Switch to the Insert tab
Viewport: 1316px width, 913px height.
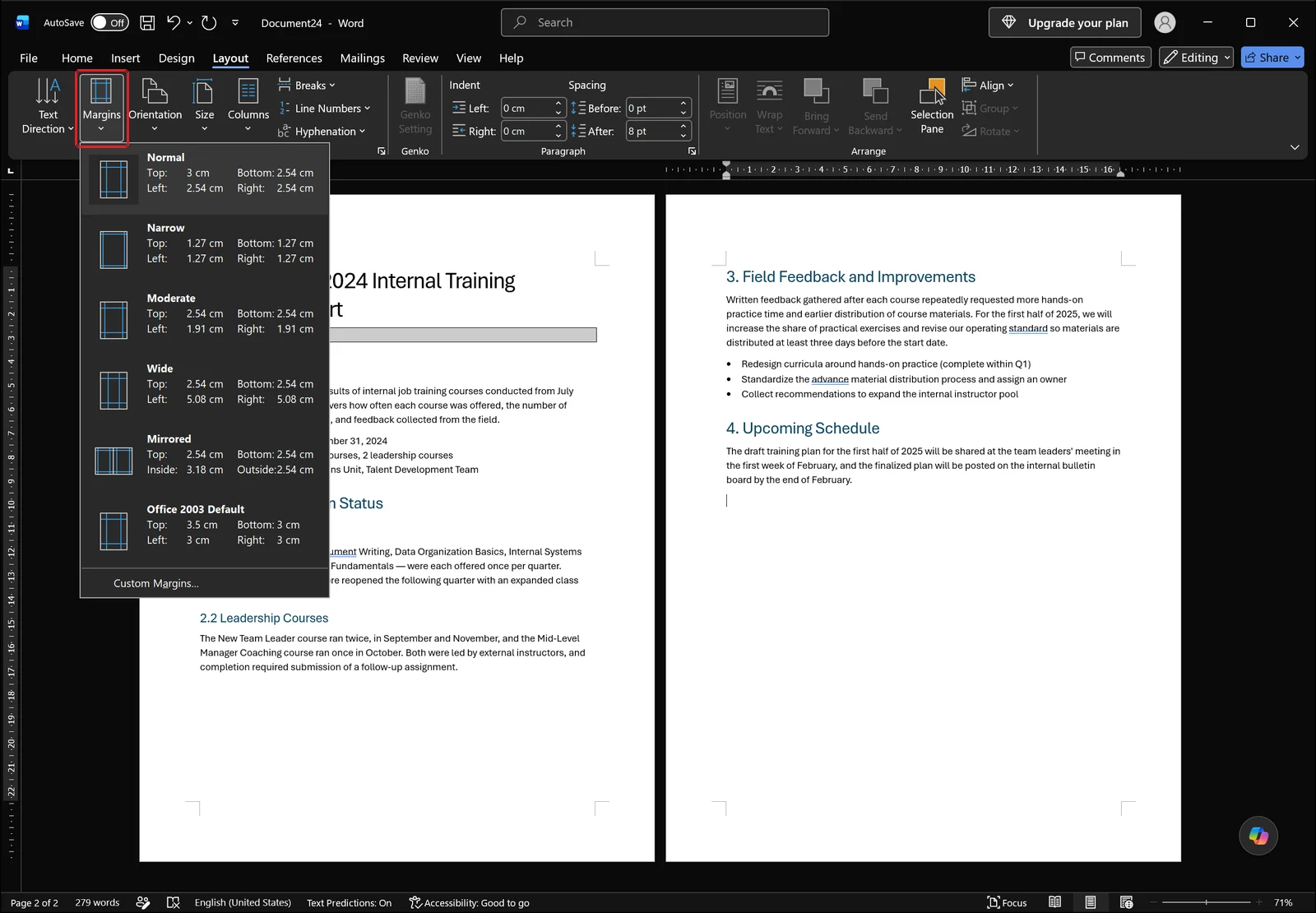(126, 58)
